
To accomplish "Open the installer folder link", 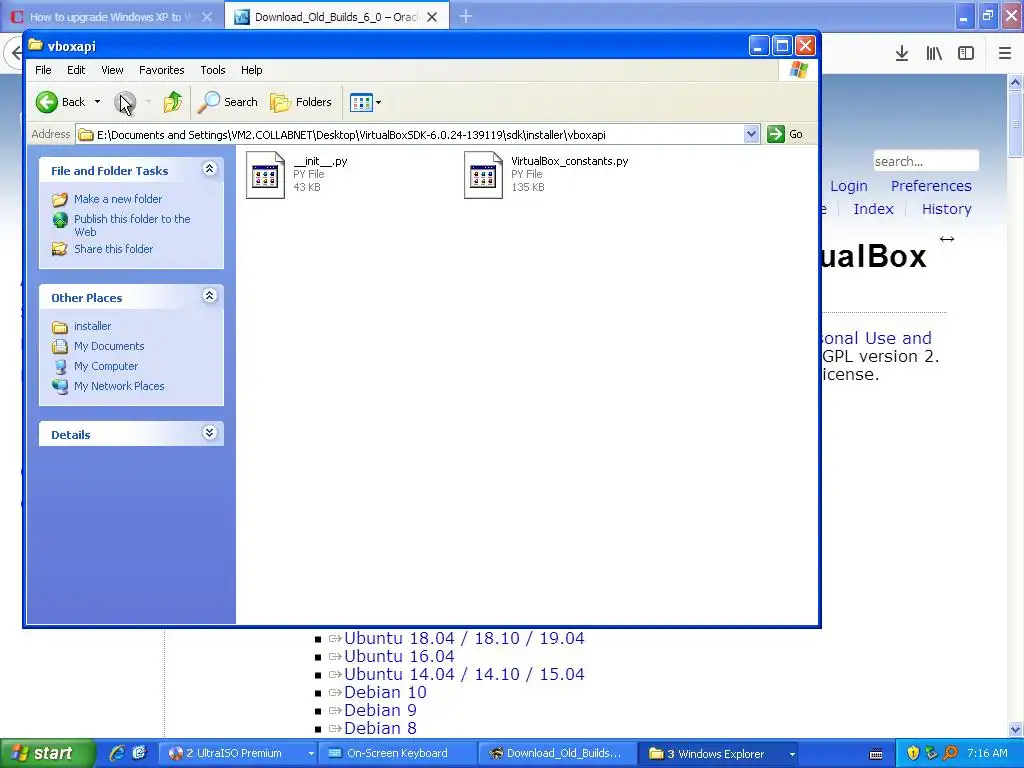I will click(x=92, y=326).
